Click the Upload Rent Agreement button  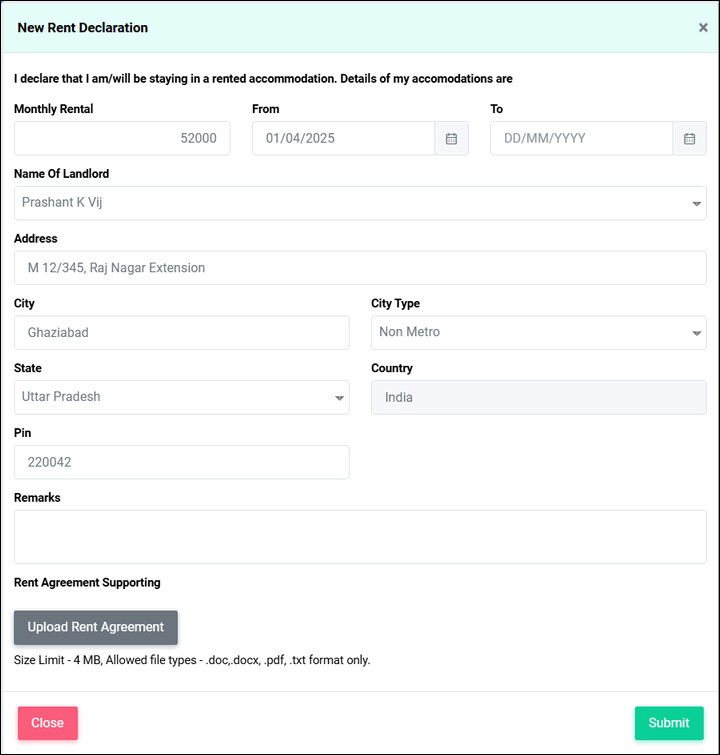point(96,627)
